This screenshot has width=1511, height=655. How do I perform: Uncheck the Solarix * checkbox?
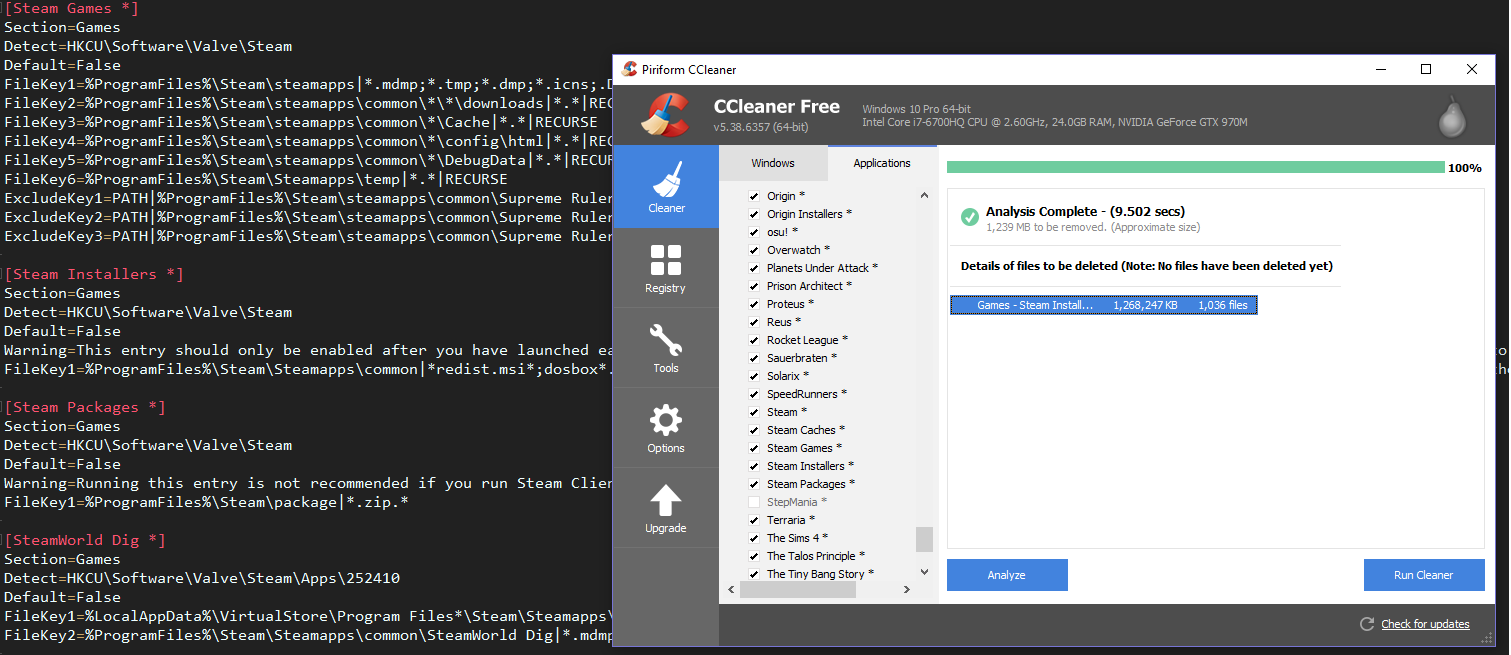coord(754,376)
